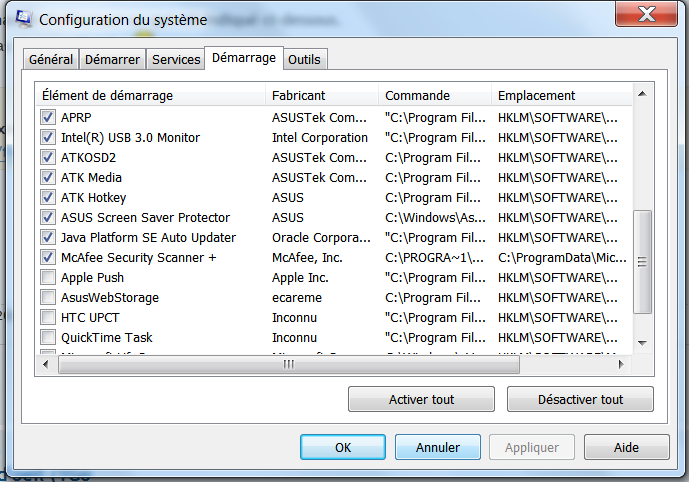Click the "ecareme" manufacturer cell
This screenshot has width=689, height=482.
click(x=297, y=297)
